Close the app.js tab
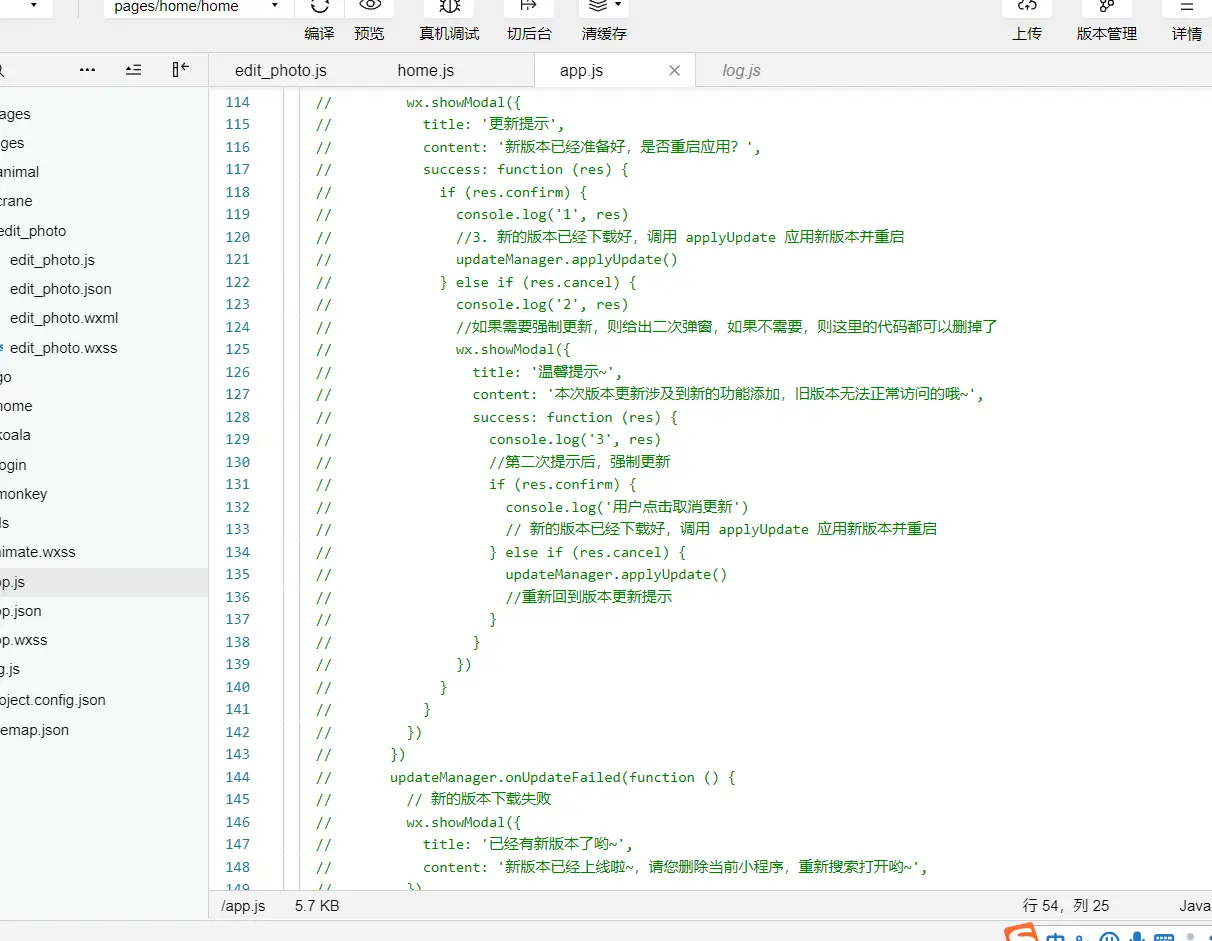The width and height of the screenshot is (1212, 941). [674, 70]
